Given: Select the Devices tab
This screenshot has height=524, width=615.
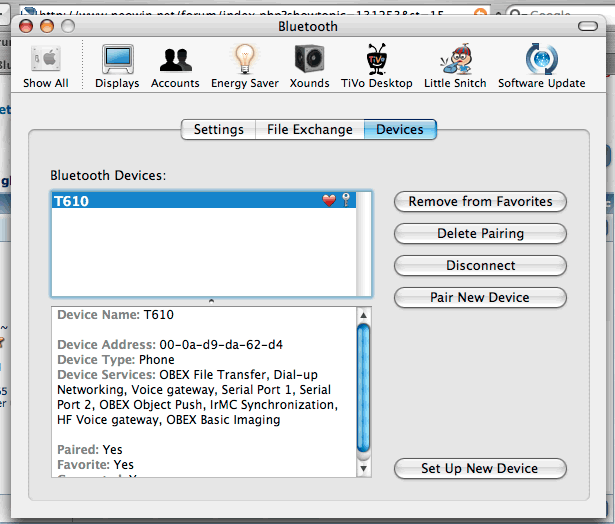Looking at the screenshot, I should coord(399,129).
